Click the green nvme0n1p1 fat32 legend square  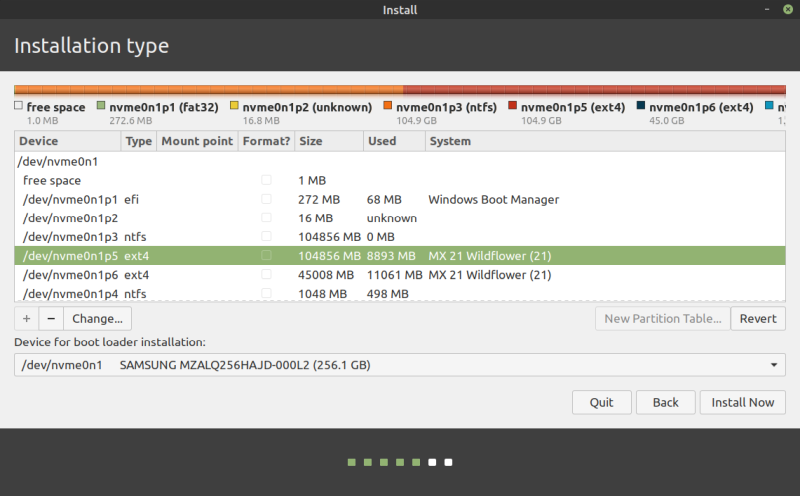pyautogui.click(x=101, y=106)
